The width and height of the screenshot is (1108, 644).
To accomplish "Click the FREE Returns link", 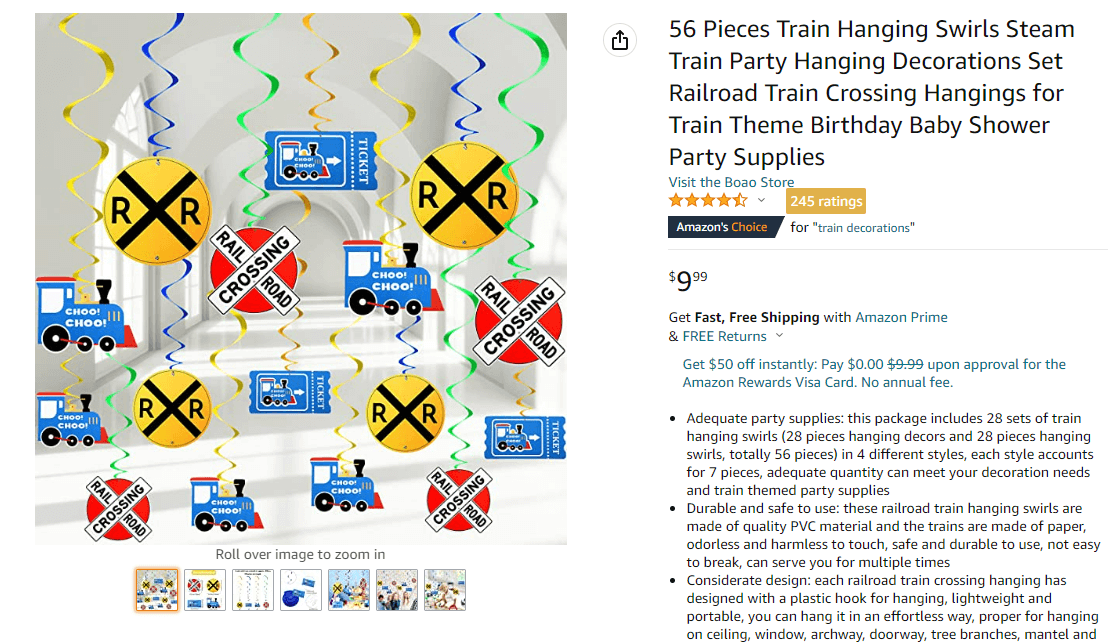I will pyautogui.click(x=724, y=336).
